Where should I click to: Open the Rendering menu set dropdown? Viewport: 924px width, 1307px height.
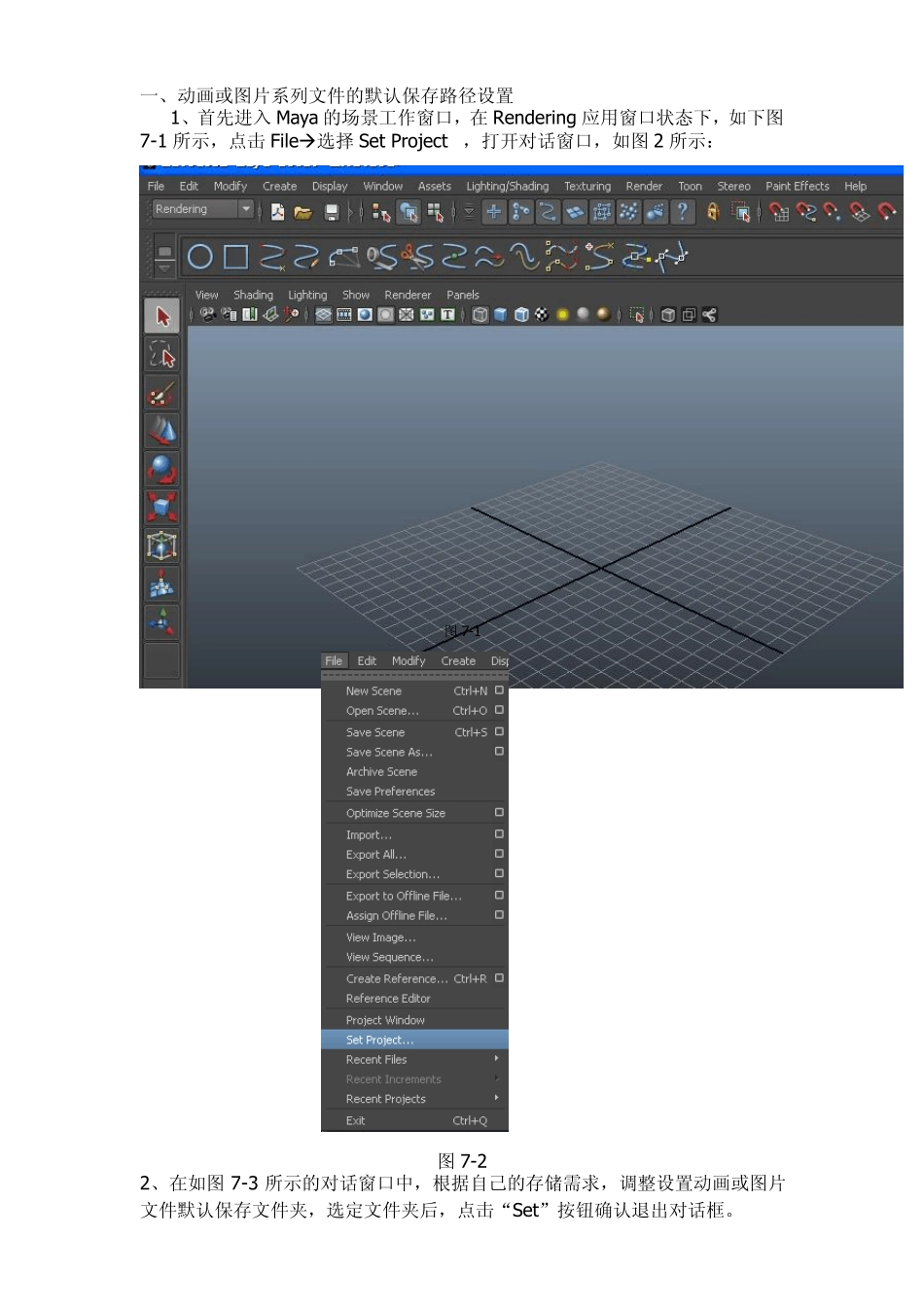point(203,209)
